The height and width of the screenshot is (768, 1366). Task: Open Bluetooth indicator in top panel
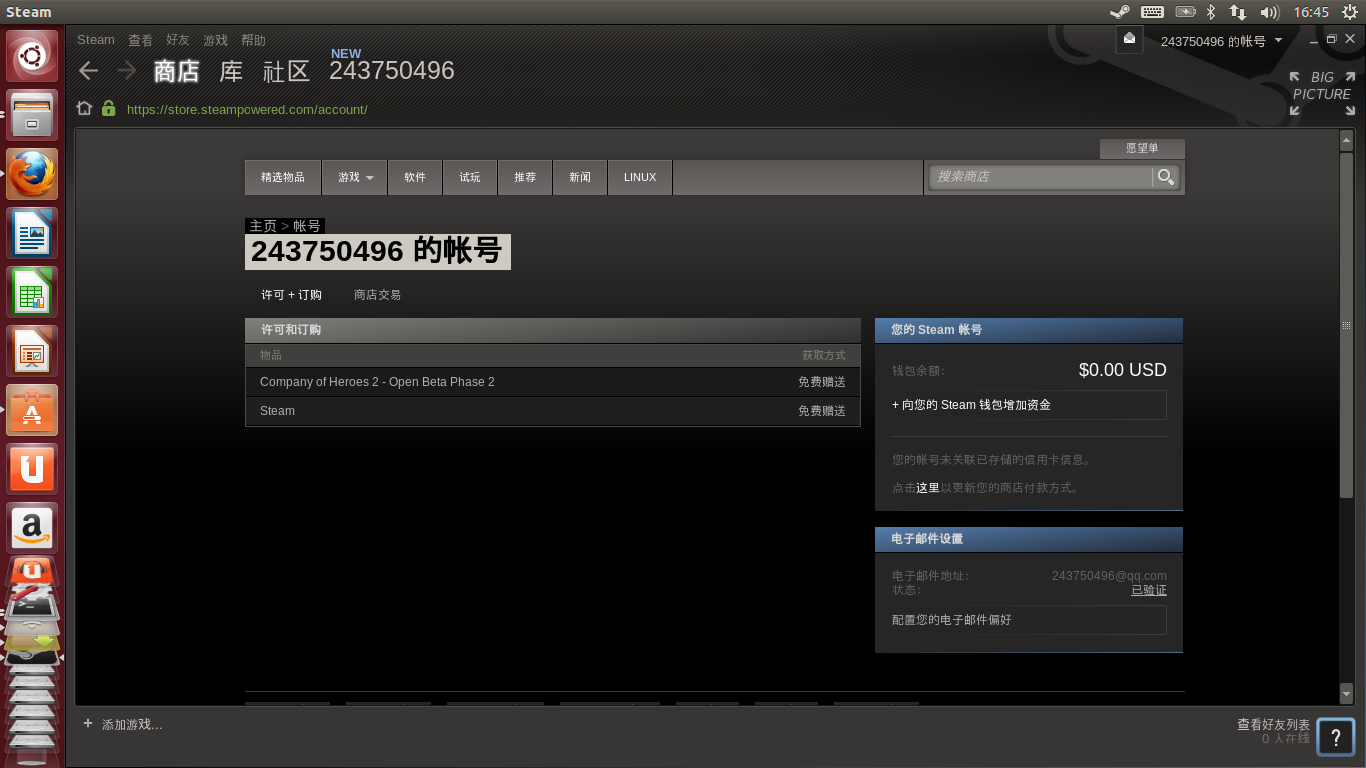[1210, 12]
